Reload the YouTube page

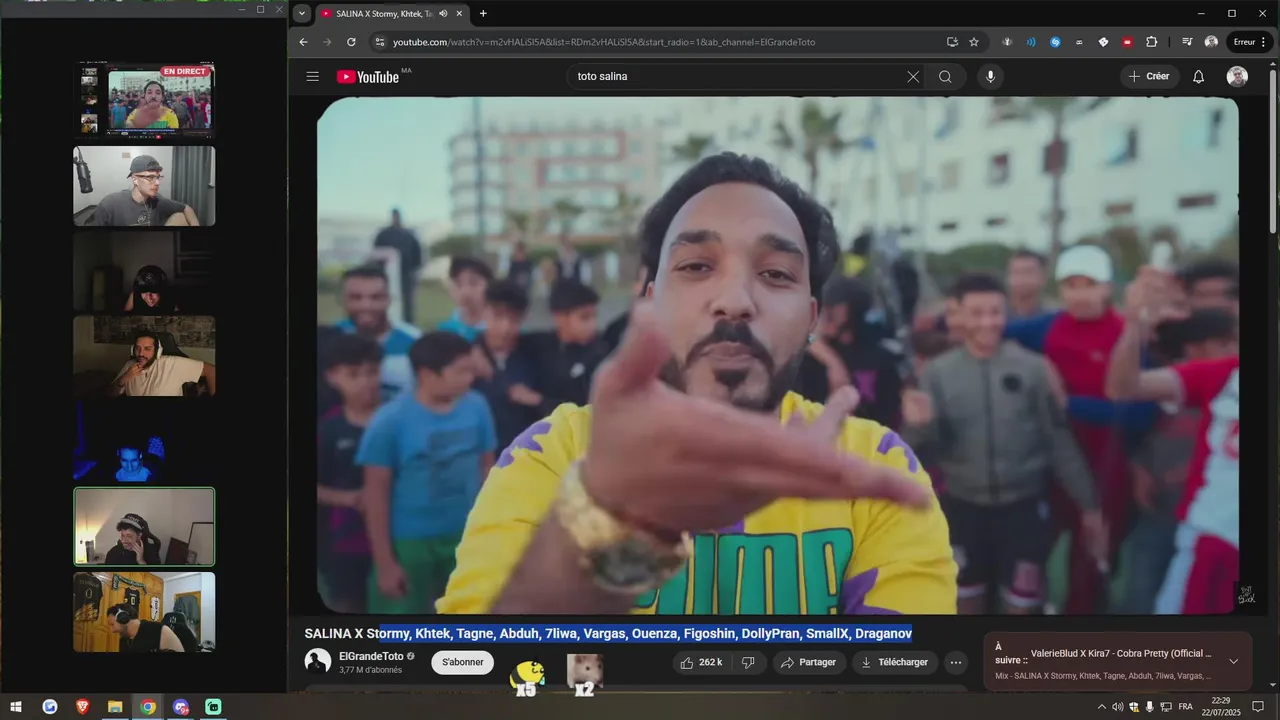(x=351, y=42)
